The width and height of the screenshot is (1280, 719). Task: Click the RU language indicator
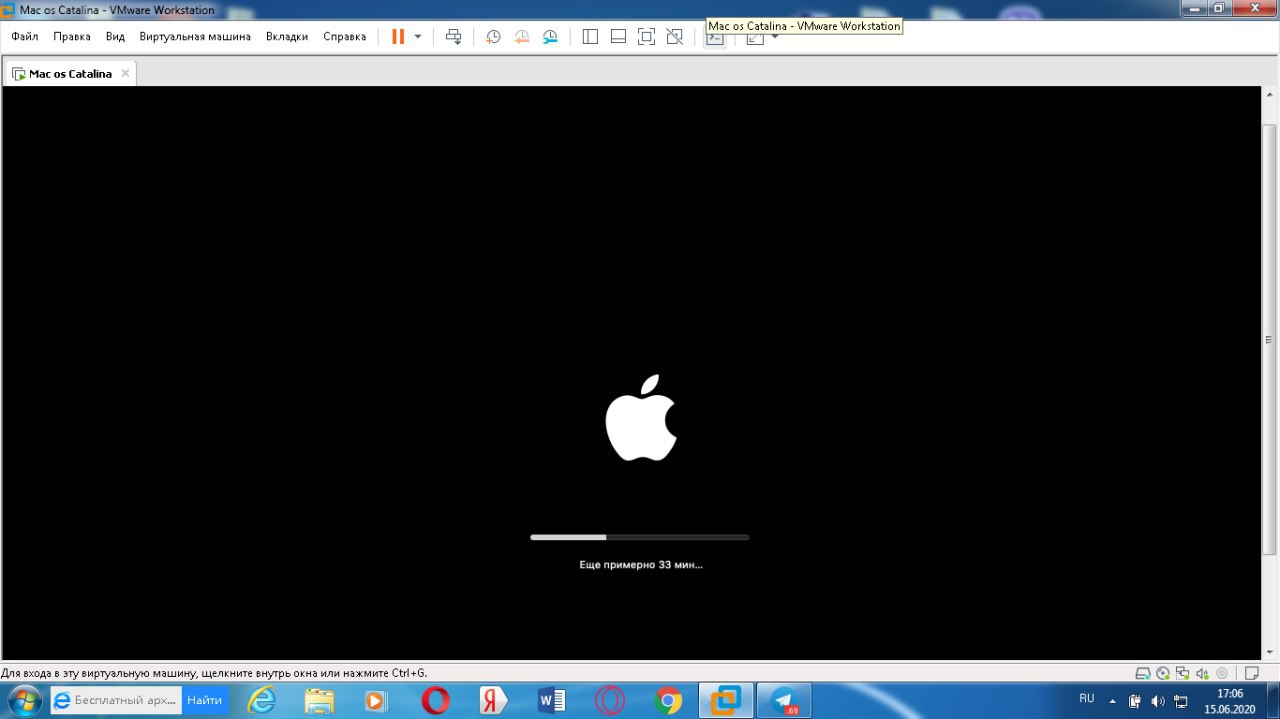(1087, 698)
